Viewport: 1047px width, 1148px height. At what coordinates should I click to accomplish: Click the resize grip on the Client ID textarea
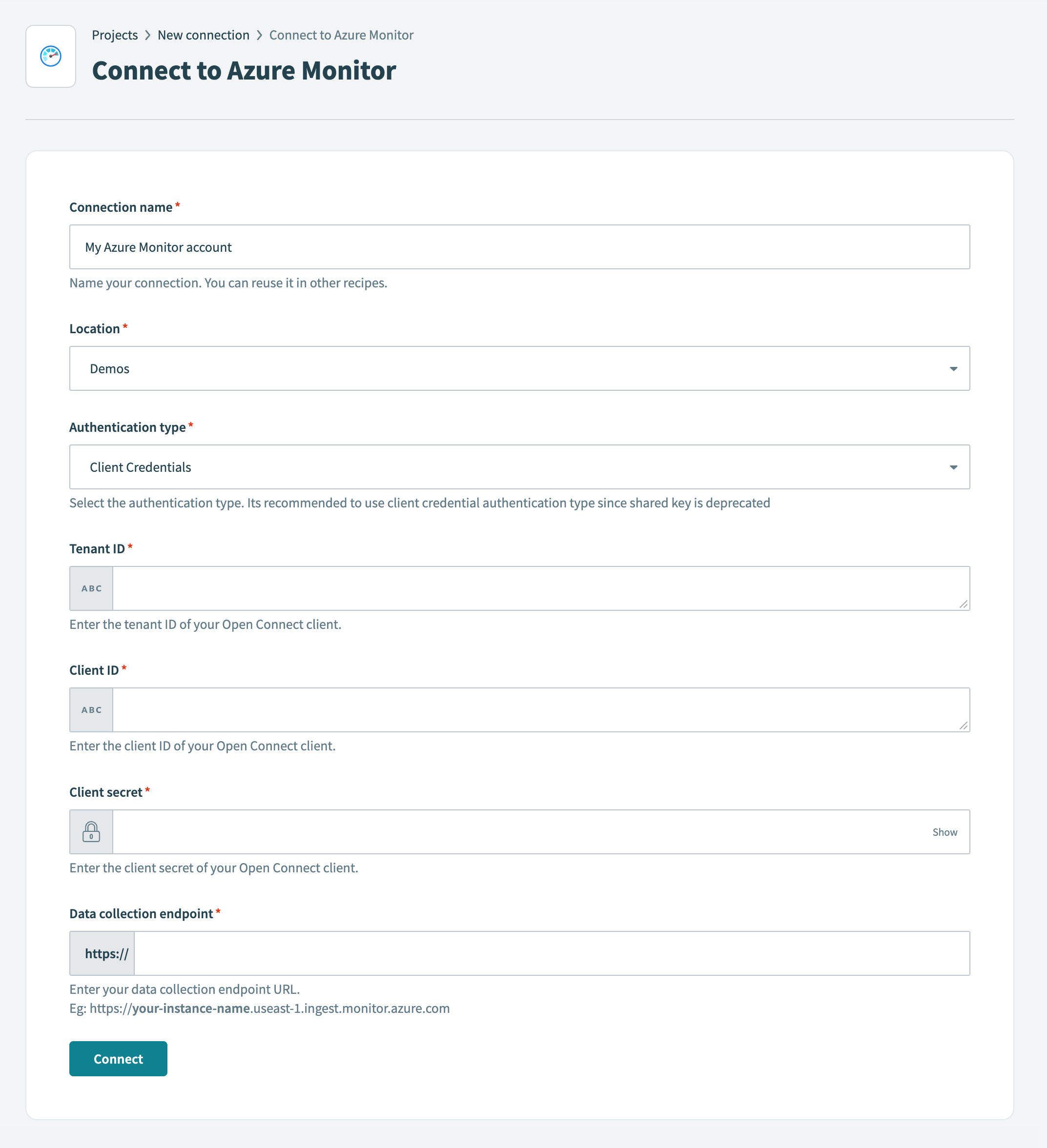963,726
